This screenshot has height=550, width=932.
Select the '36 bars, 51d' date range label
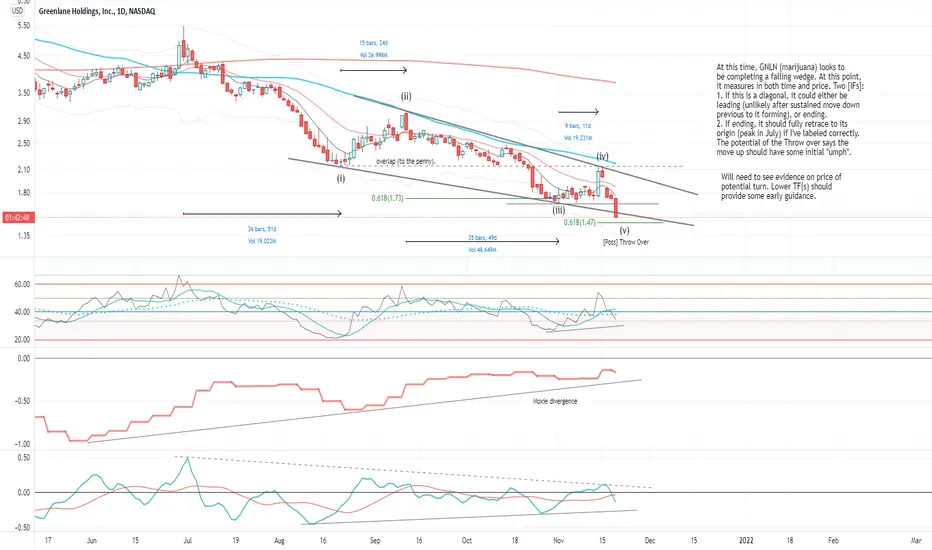tap(262, 229)
